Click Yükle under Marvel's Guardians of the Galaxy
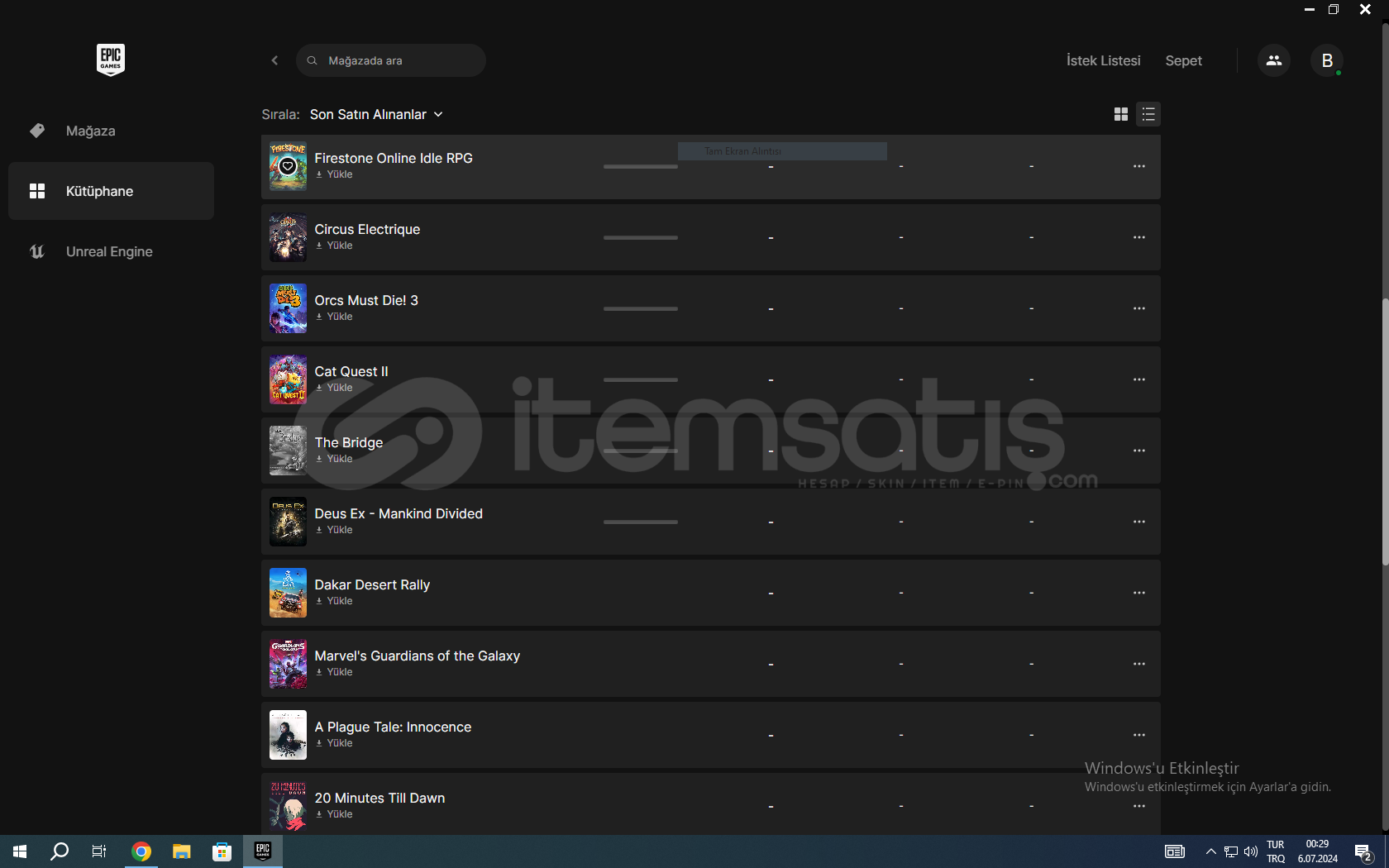This screenshot has height=868, width=1389. pos(334,672)
